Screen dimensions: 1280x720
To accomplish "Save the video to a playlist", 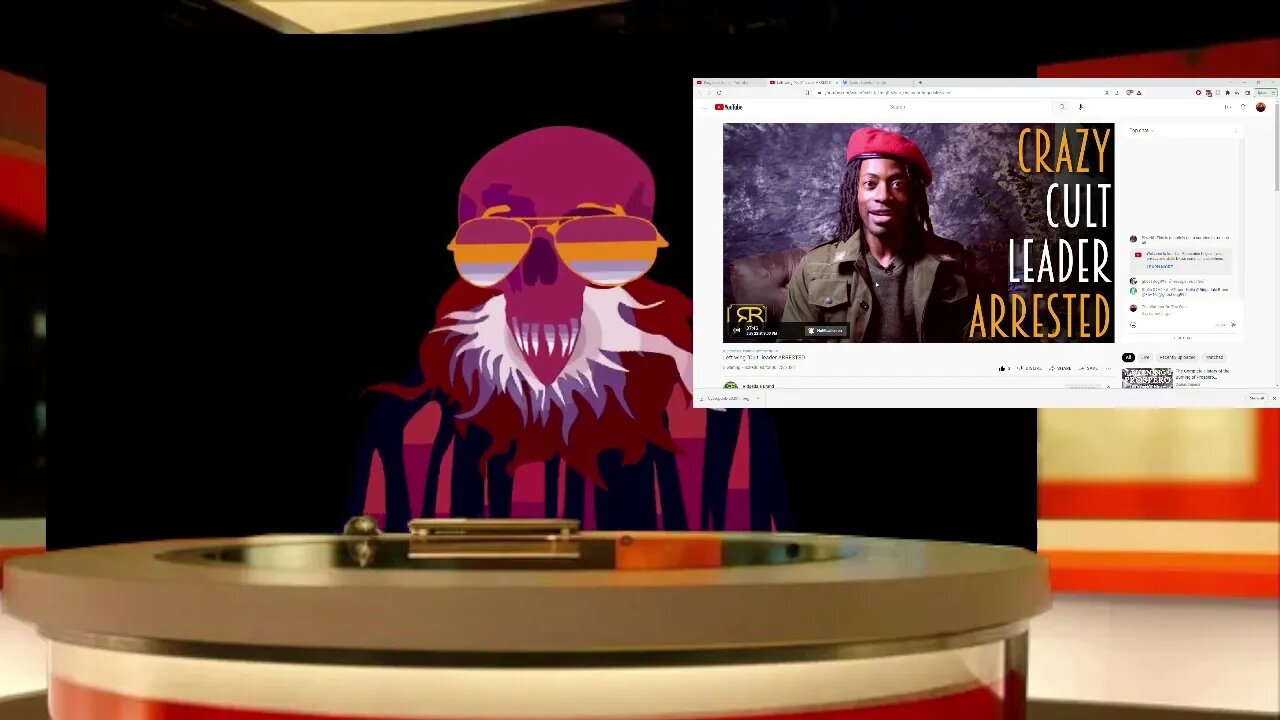I will (1088, 368).
